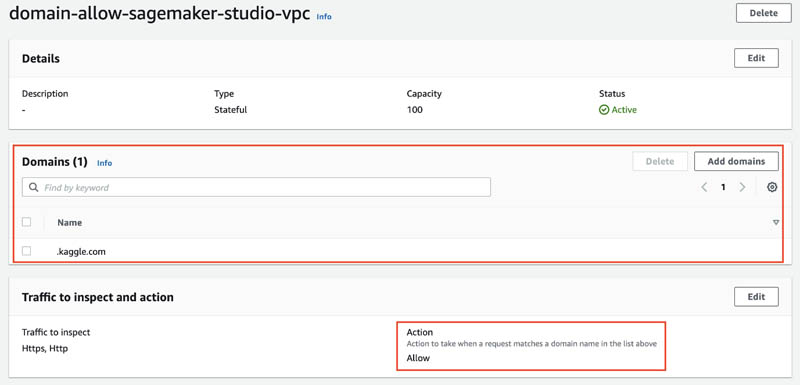Delete the rule group
The image size is (800, 385).
click(763, 13)
